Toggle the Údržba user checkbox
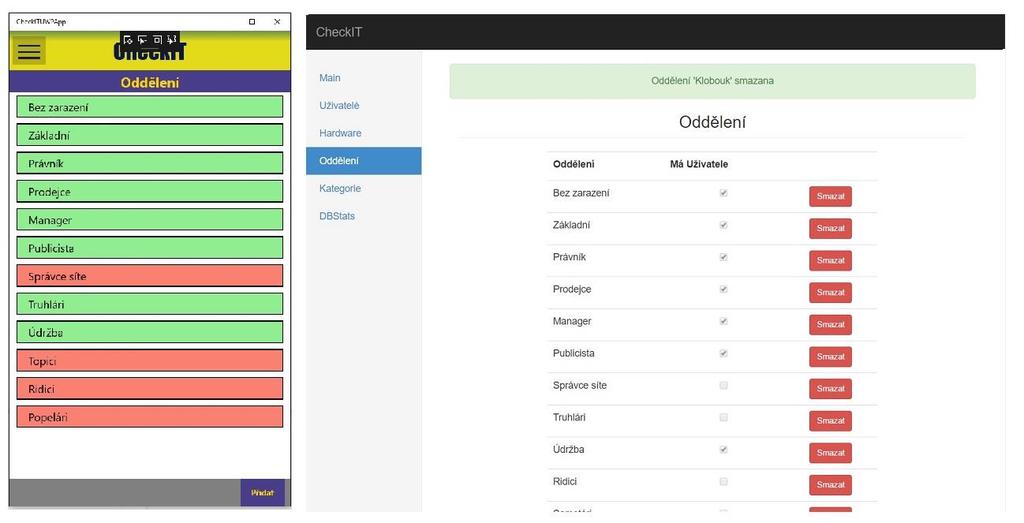Screen dimensions: 1024x523 [724, 449]
